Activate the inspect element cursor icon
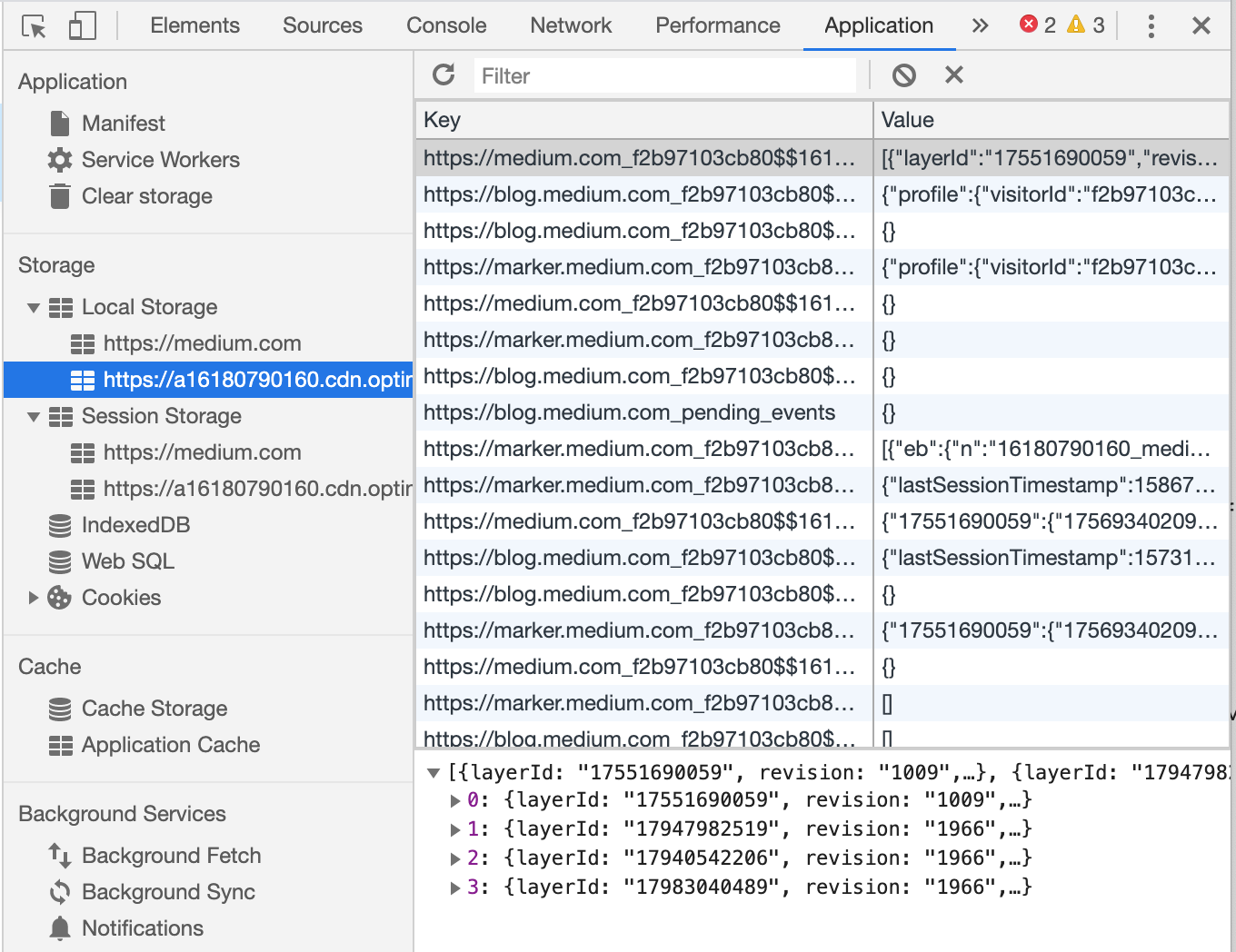The height and width of the screenshot is (952, 1236). click(35, 26)
